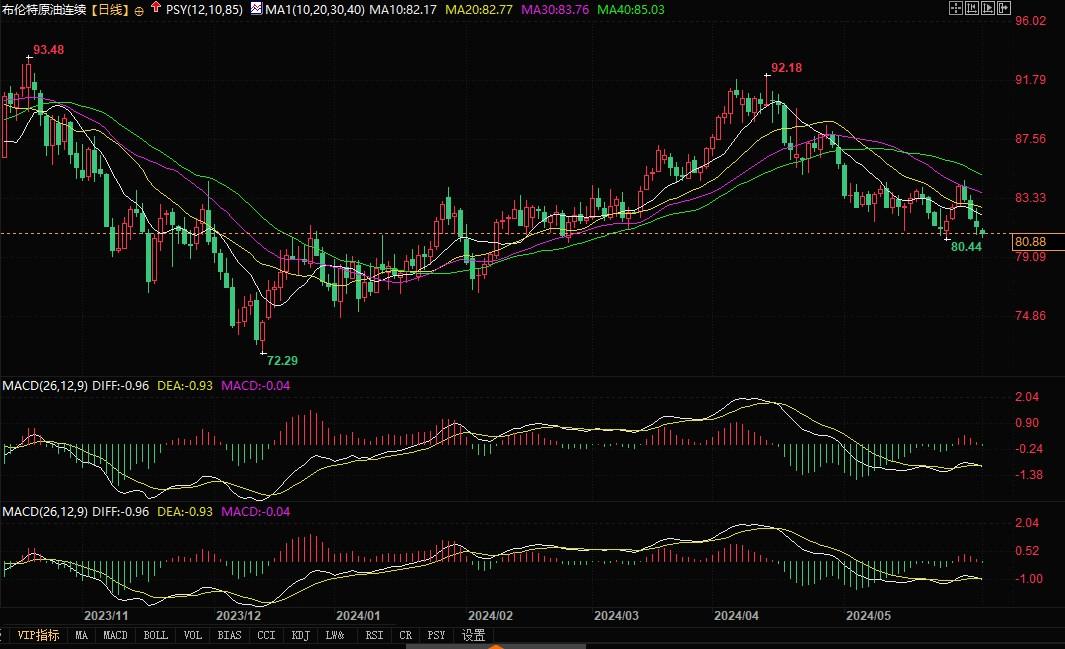Click the crosshair cursor icon at top right
The height and width of the screenshot is (649, 1065).
954,8
